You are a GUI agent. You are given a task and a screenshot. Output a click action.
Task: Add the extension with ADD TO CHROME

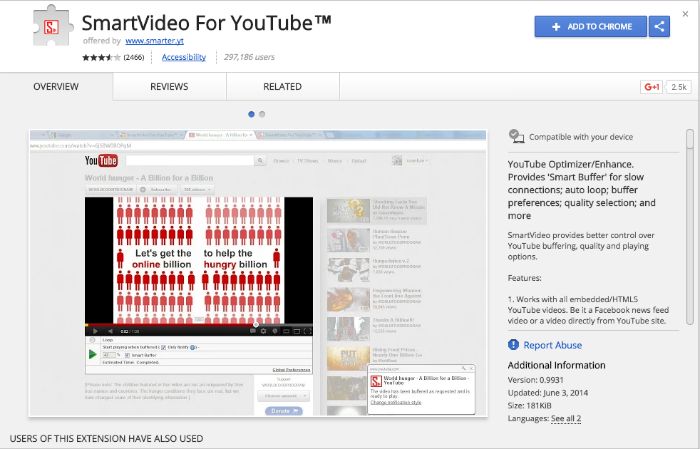pos(591,27)
